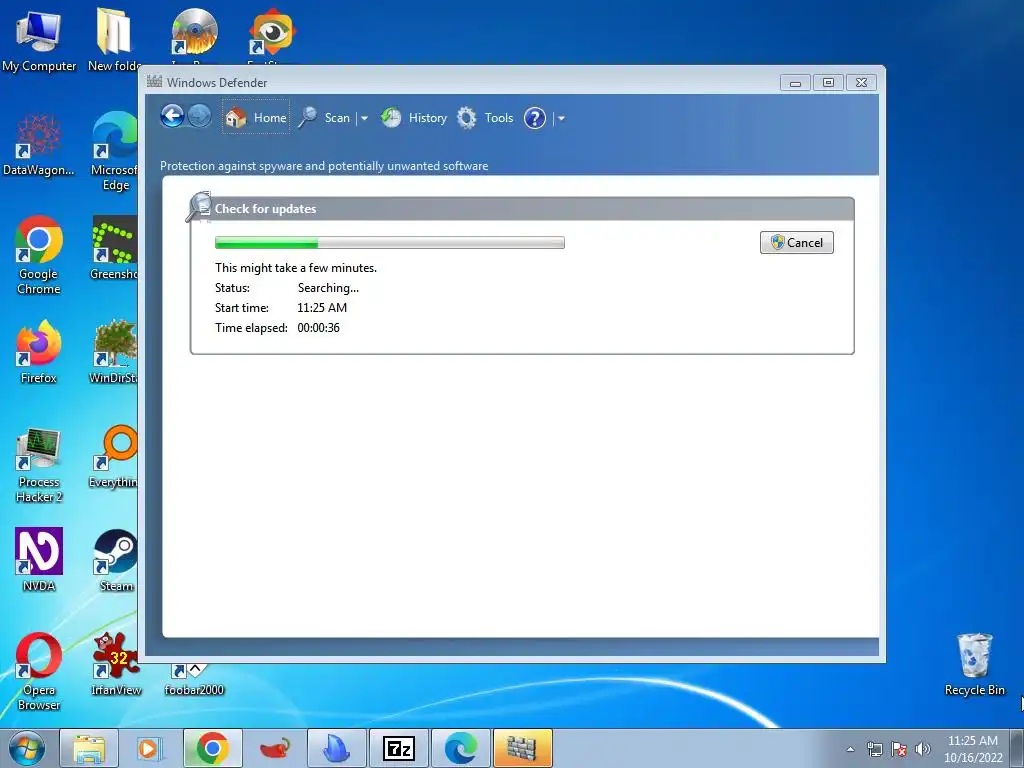This screenshot has height=768, width=1024.
Task: Select the Firefox desktop shortcut
Action: pos(39,352)
